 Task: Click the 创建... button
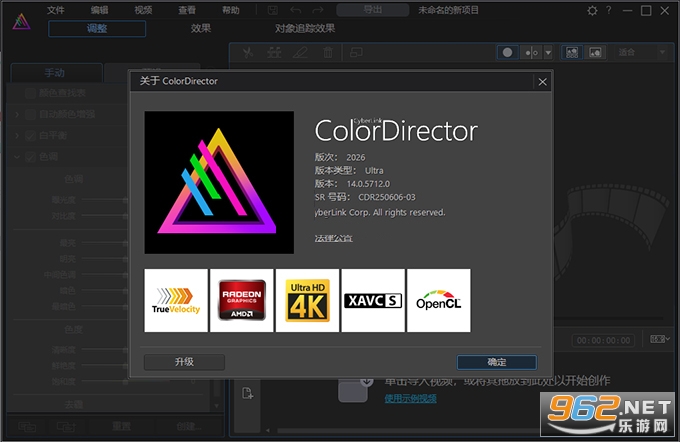point(189,426)
